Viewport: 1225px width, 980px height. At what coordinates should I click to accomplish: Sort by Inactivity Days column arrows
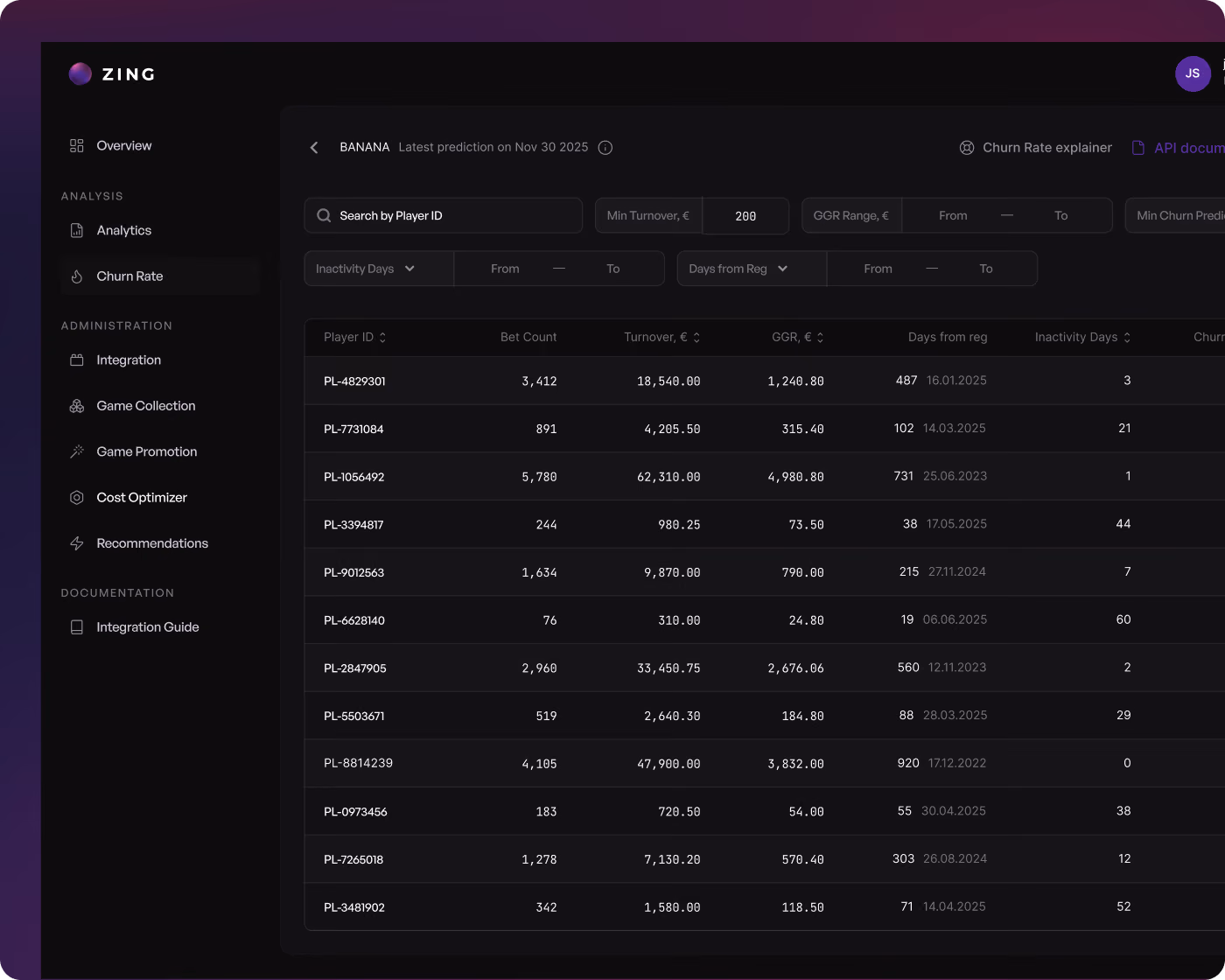pyautogui.click(x=1127, y=338)
